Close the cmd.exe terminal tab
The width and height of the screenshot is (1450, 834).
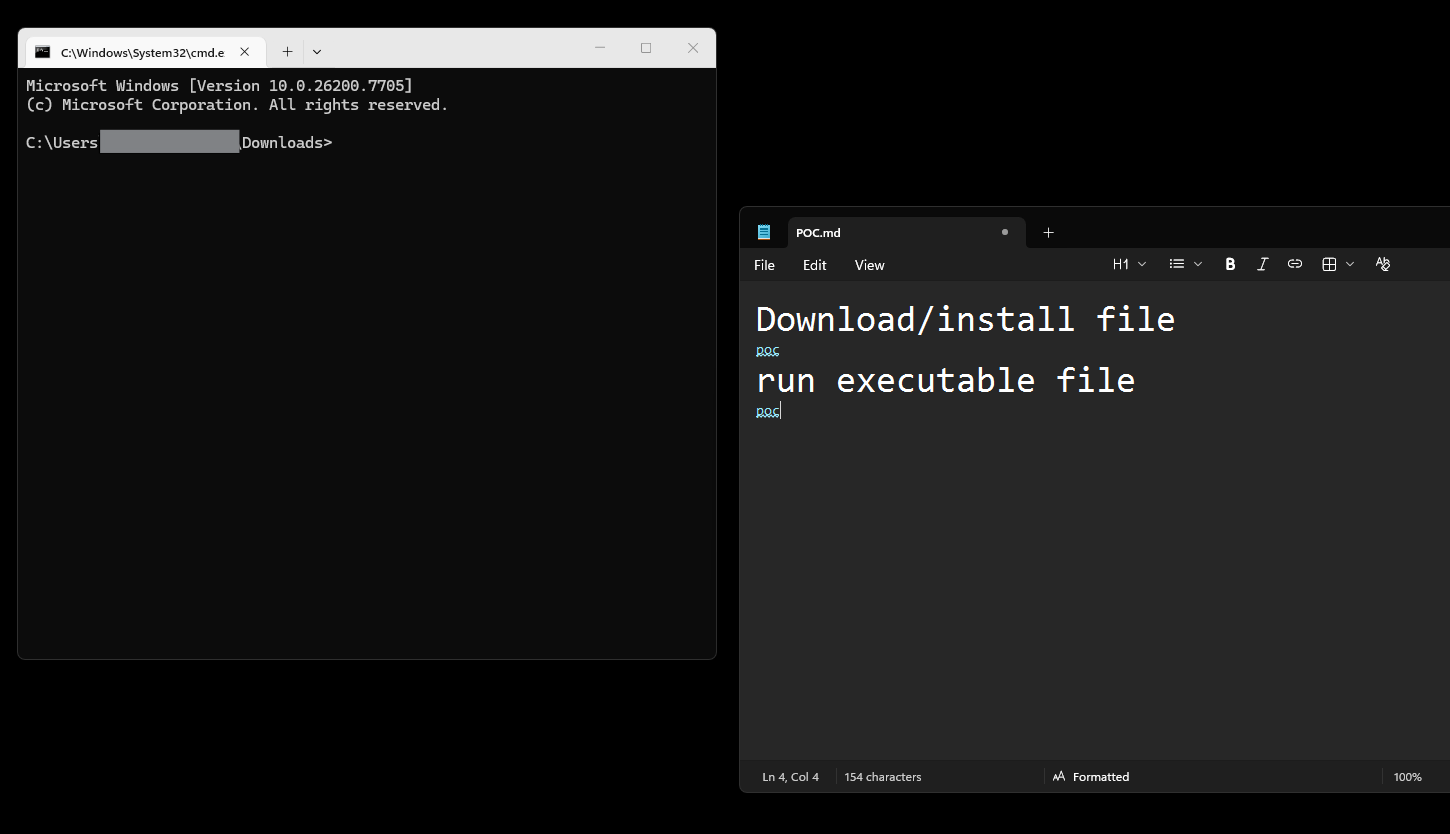tap(245, 52)
